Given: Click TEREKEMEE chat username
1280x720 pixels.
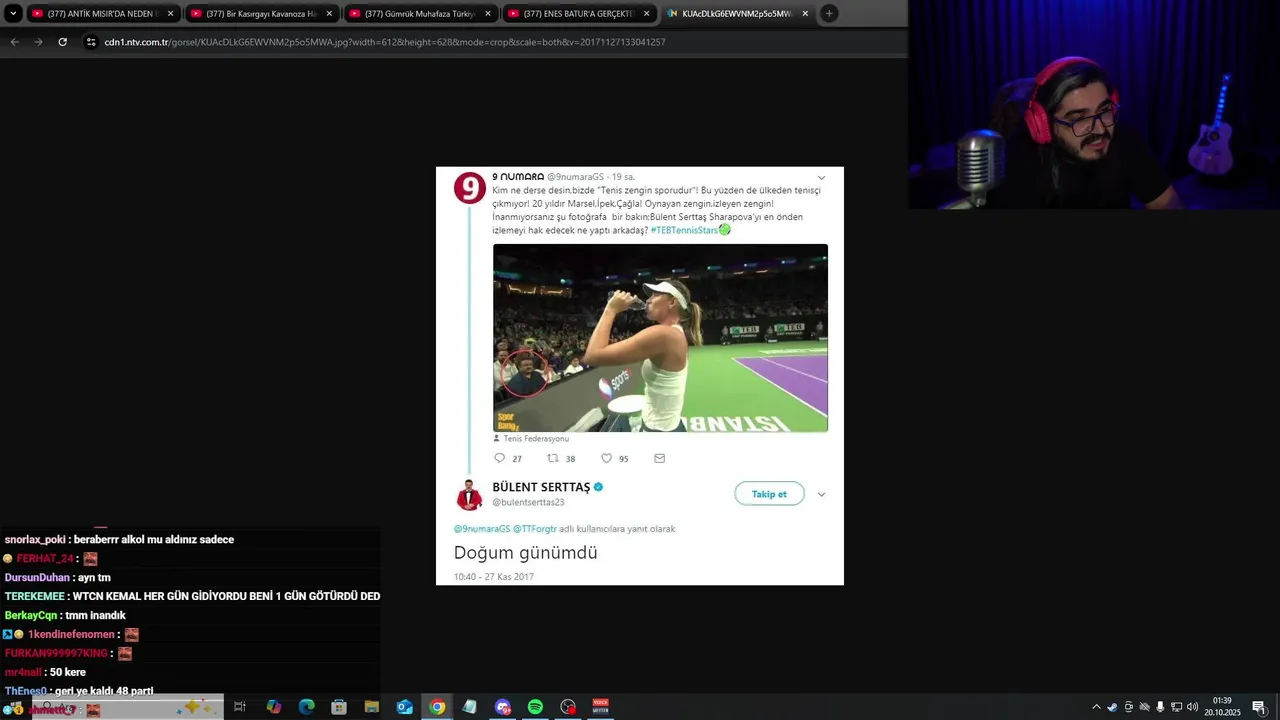Looking at the screenshot, I should pyautogui.click(x=35, y=597).
